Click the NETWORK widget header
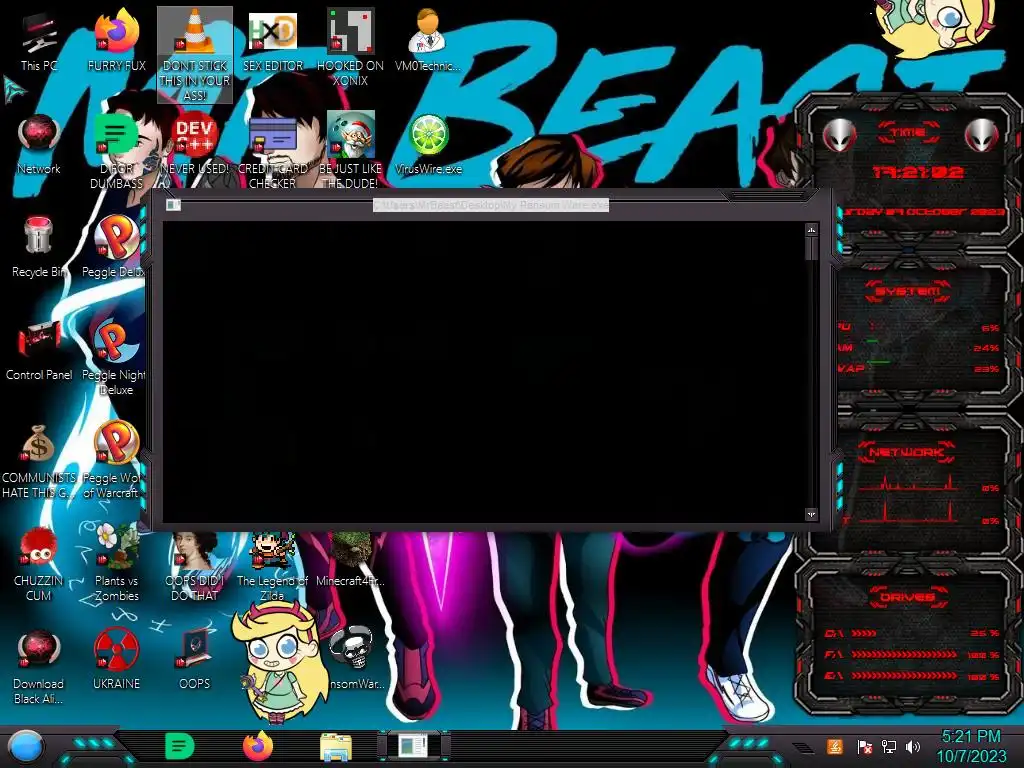Image resolution: width=1024 pixels, height=768 pixels. [x=907, y=452]
